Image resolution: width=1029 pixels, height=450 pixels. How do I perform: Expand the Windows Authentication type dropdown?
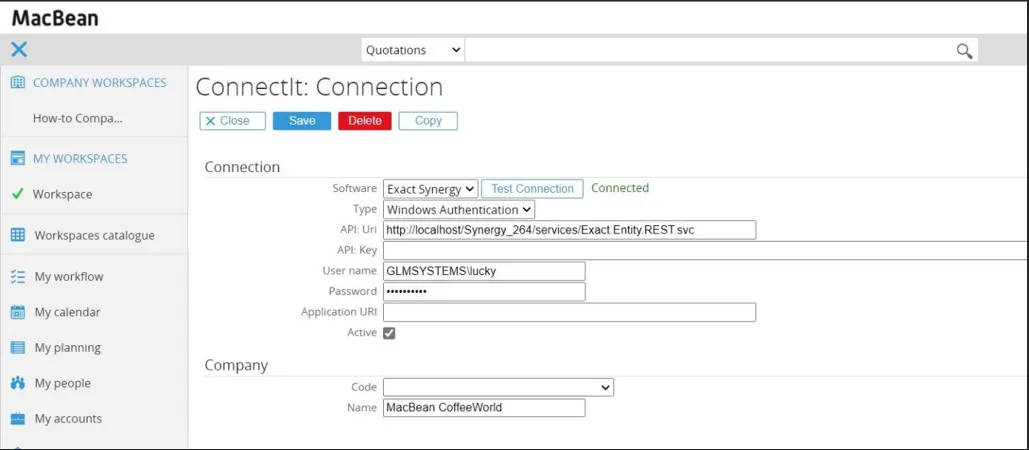[459, 210]
